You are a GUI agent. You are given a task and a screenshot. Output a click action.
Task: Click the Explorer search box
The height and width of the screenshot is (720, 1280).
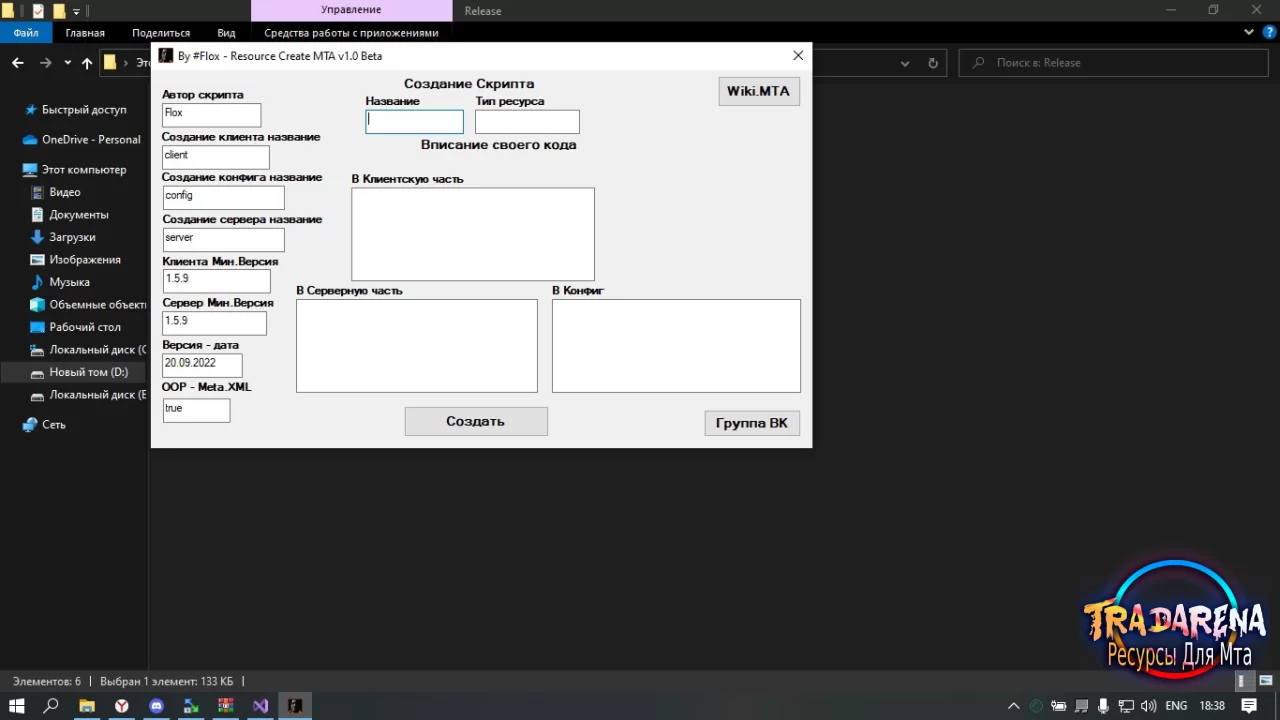[1115, 62]
